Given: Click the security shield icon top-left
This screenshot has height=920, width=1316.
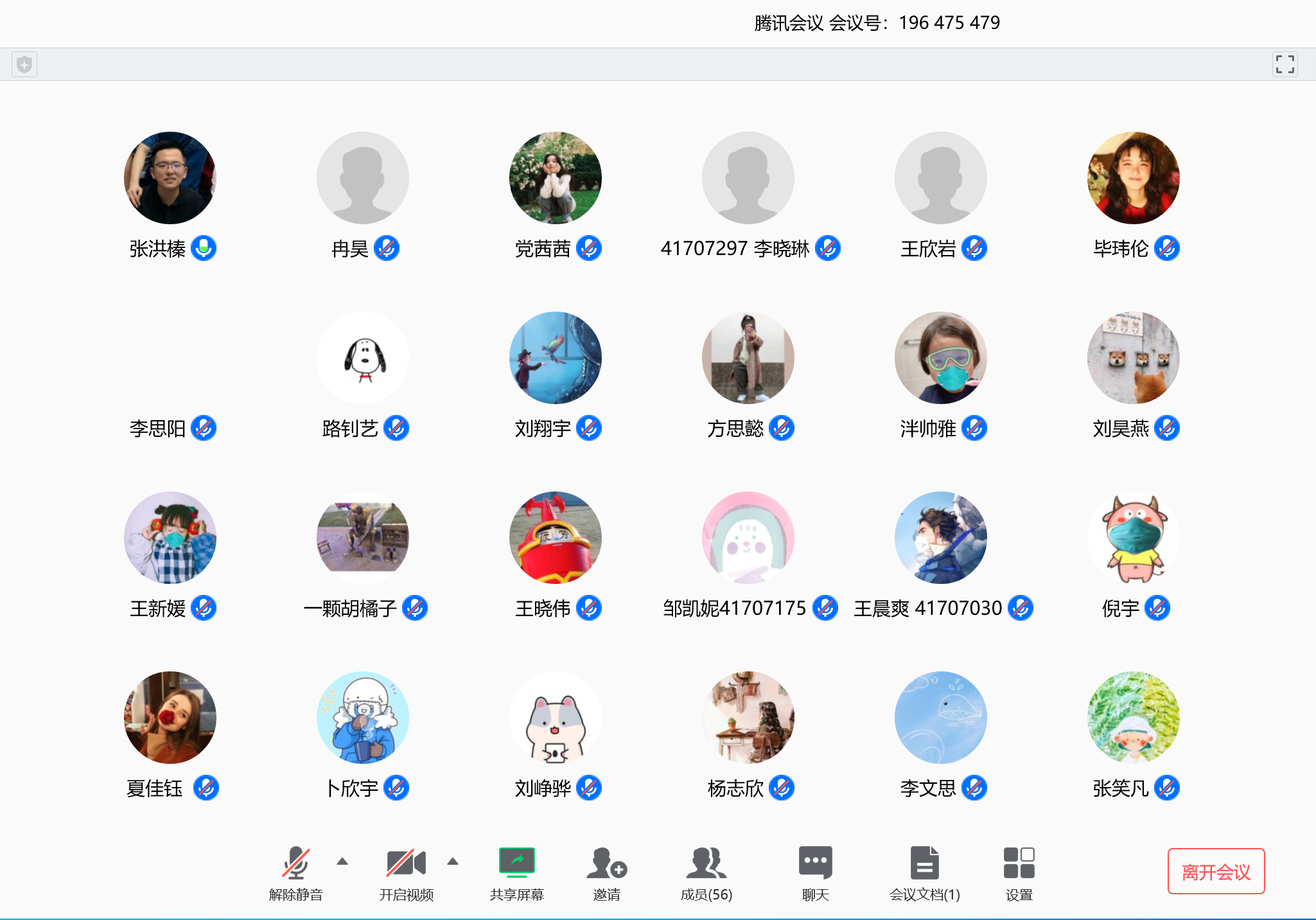Looking at the screenshot, I should [x=24, y=64].
